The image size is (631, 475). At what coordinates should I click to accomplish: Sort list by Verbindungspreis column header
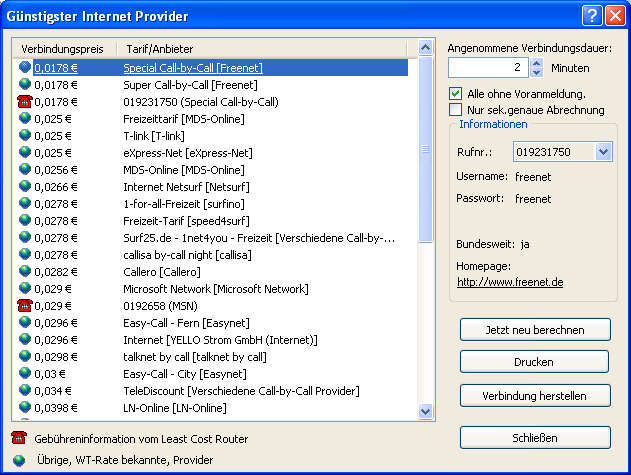[x=64, y=49]
